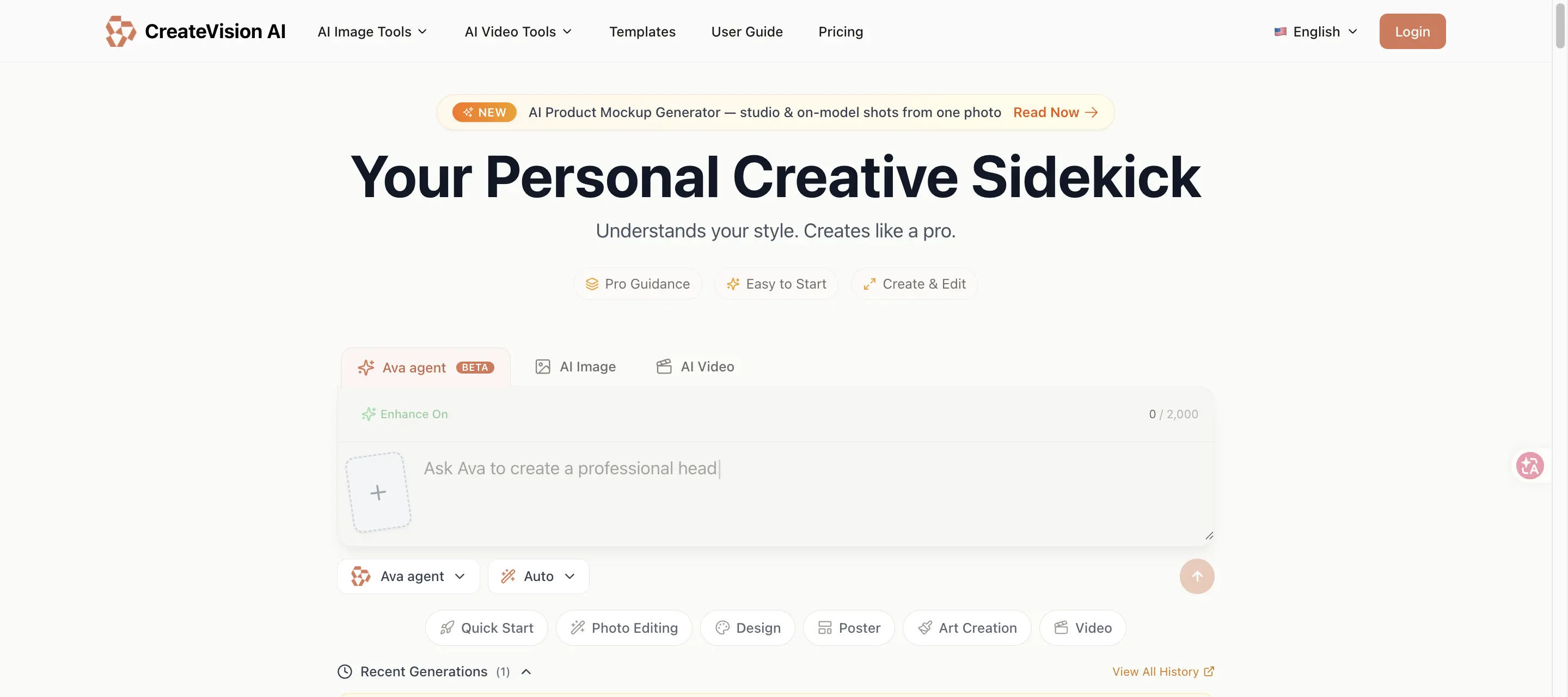Image resolution: width=1568 pixels, height=697 pixels.
Task: Select the Quick Start rocket chip
Action: coord(486,628)
